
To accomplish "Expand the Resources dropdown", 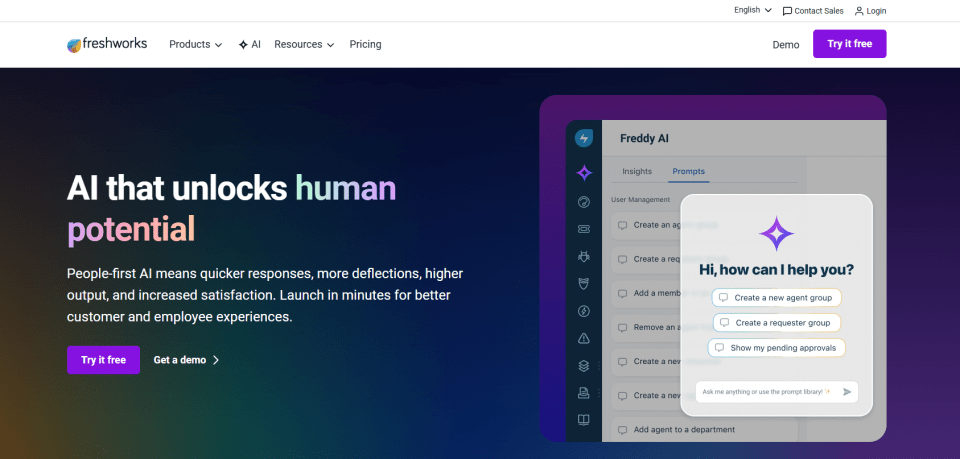I will (x=304, y=45).
